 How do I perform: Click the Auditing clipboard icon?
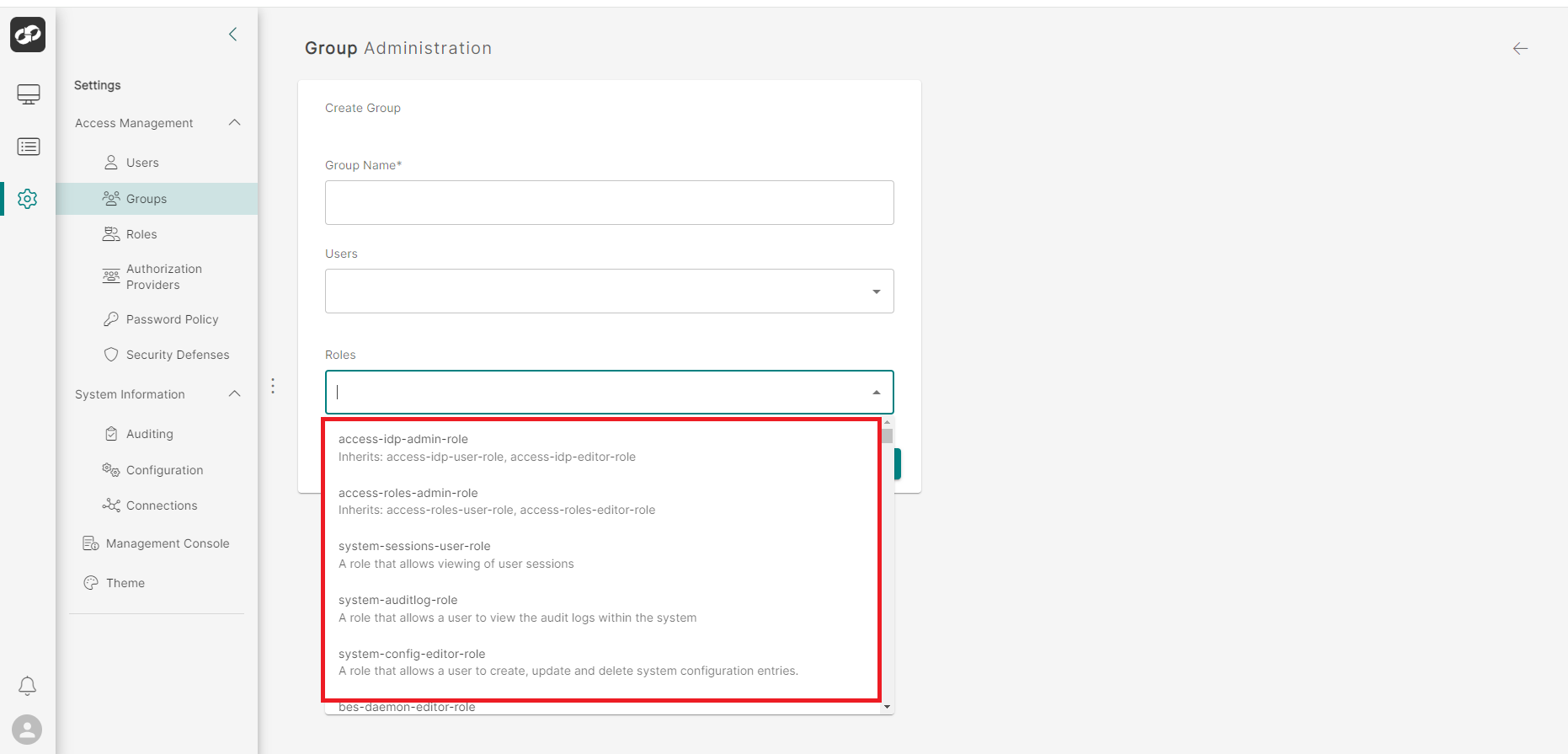pos(111,434)
